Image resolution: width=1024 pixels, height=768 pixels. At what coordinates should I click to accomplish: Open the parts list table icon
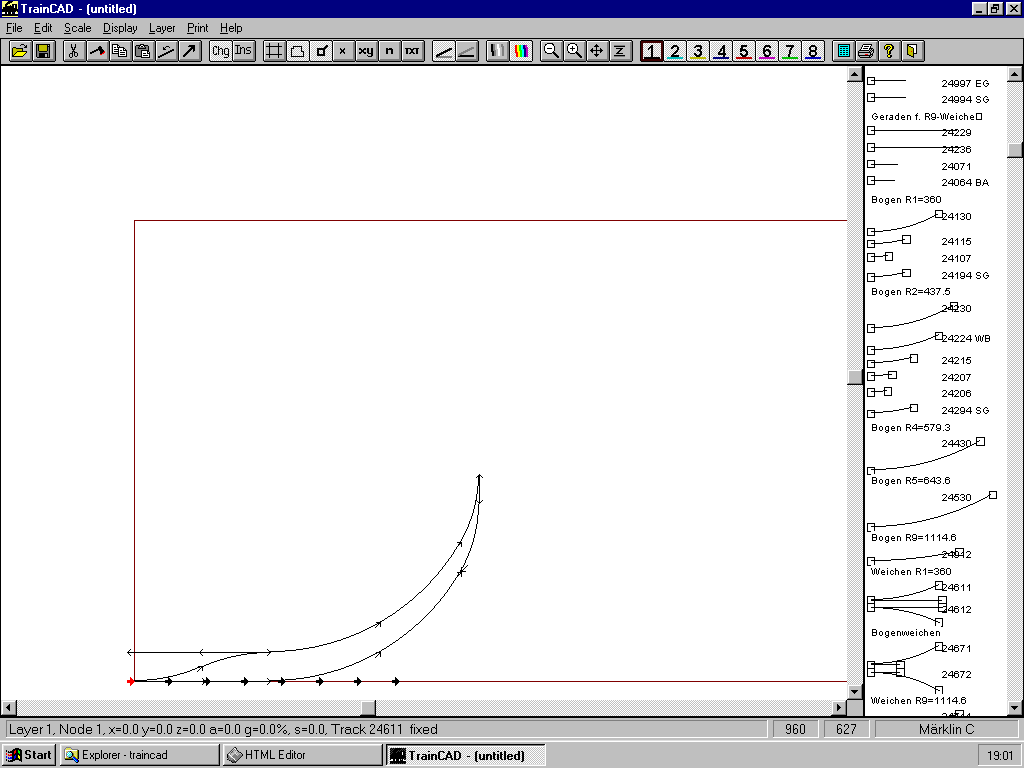(x=843, y=51)
